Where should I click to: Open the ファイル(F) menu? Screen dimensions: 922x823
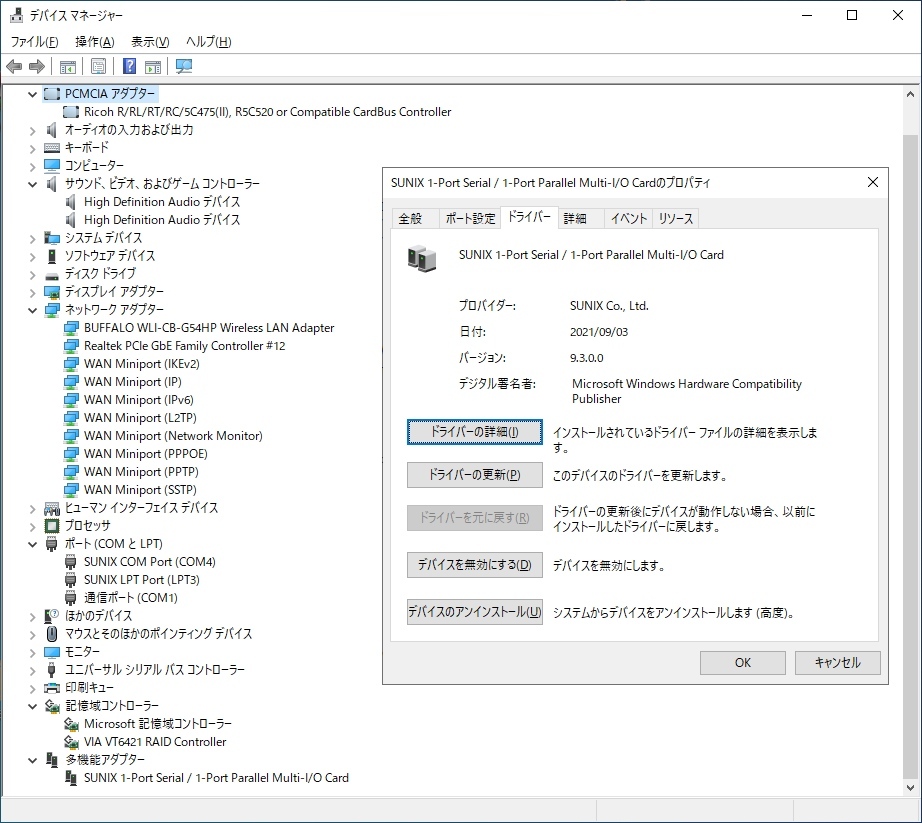click(35, 42)
